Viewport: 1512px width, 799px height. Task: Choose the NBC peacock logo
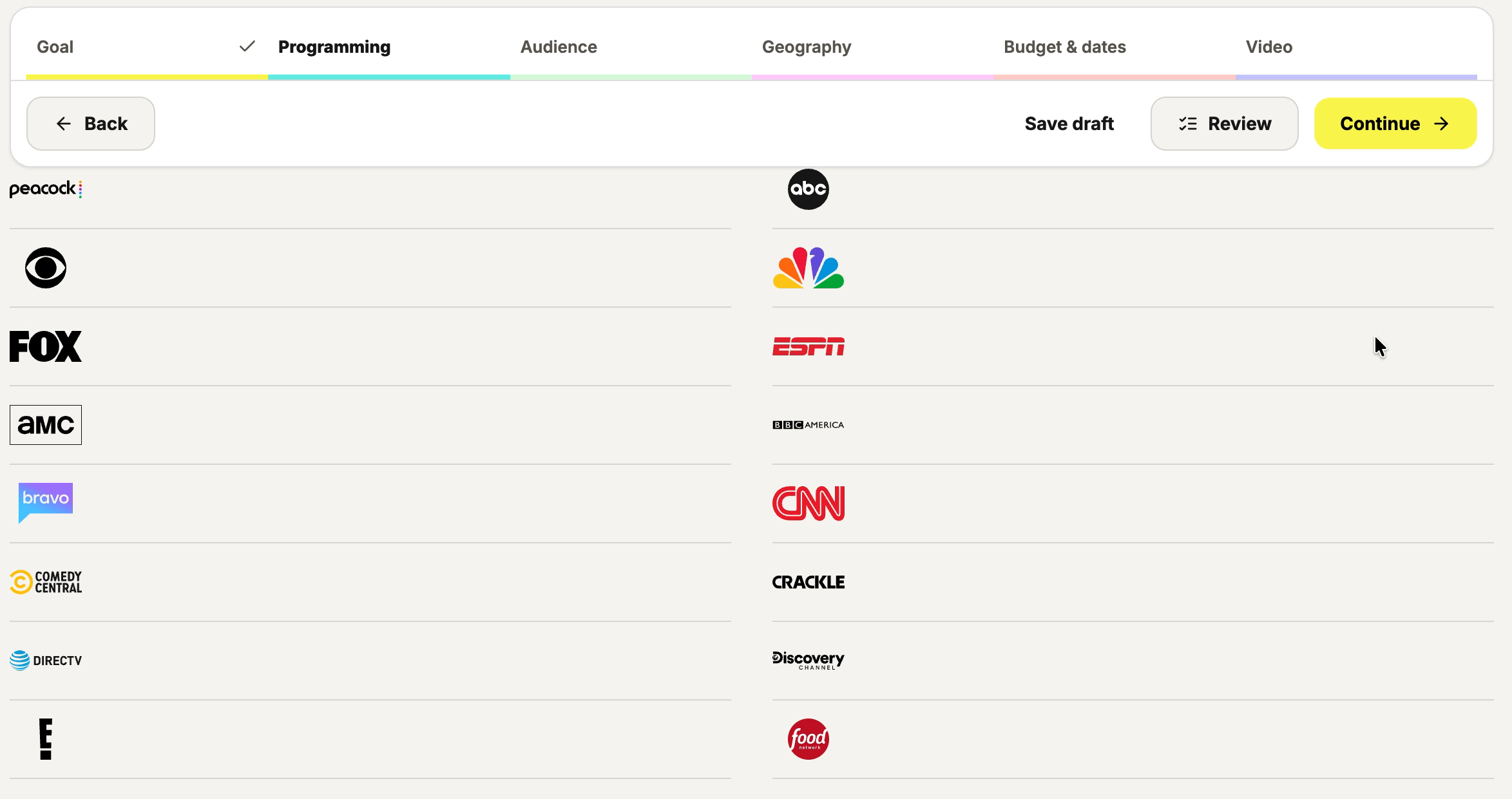tap(808, 268)
